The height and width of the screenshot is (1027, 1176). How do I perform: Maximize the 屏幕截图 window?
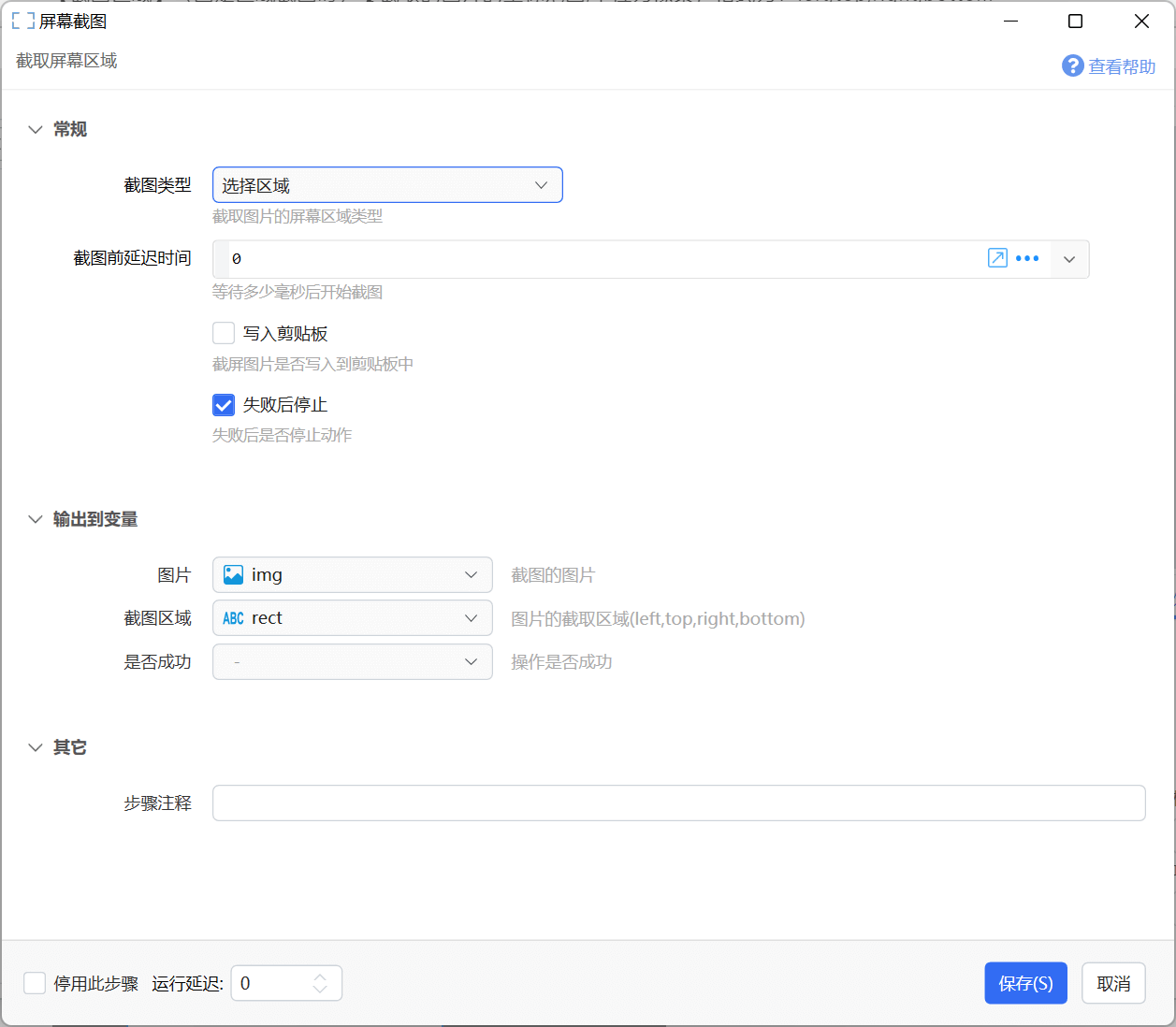[1076, 21]
